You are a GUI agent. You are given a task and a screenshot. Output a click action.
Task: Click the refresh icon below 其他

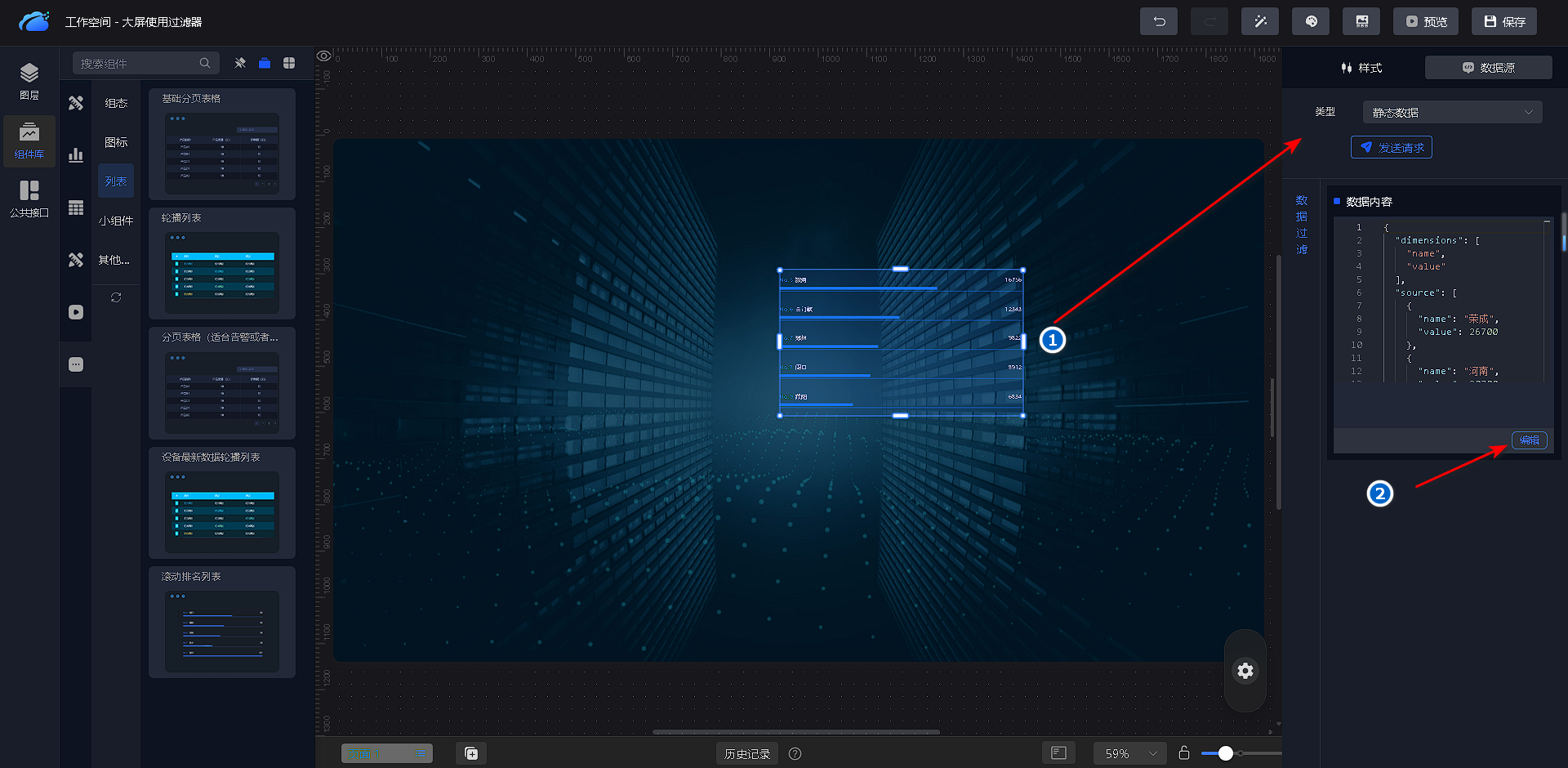pos(116,297)
